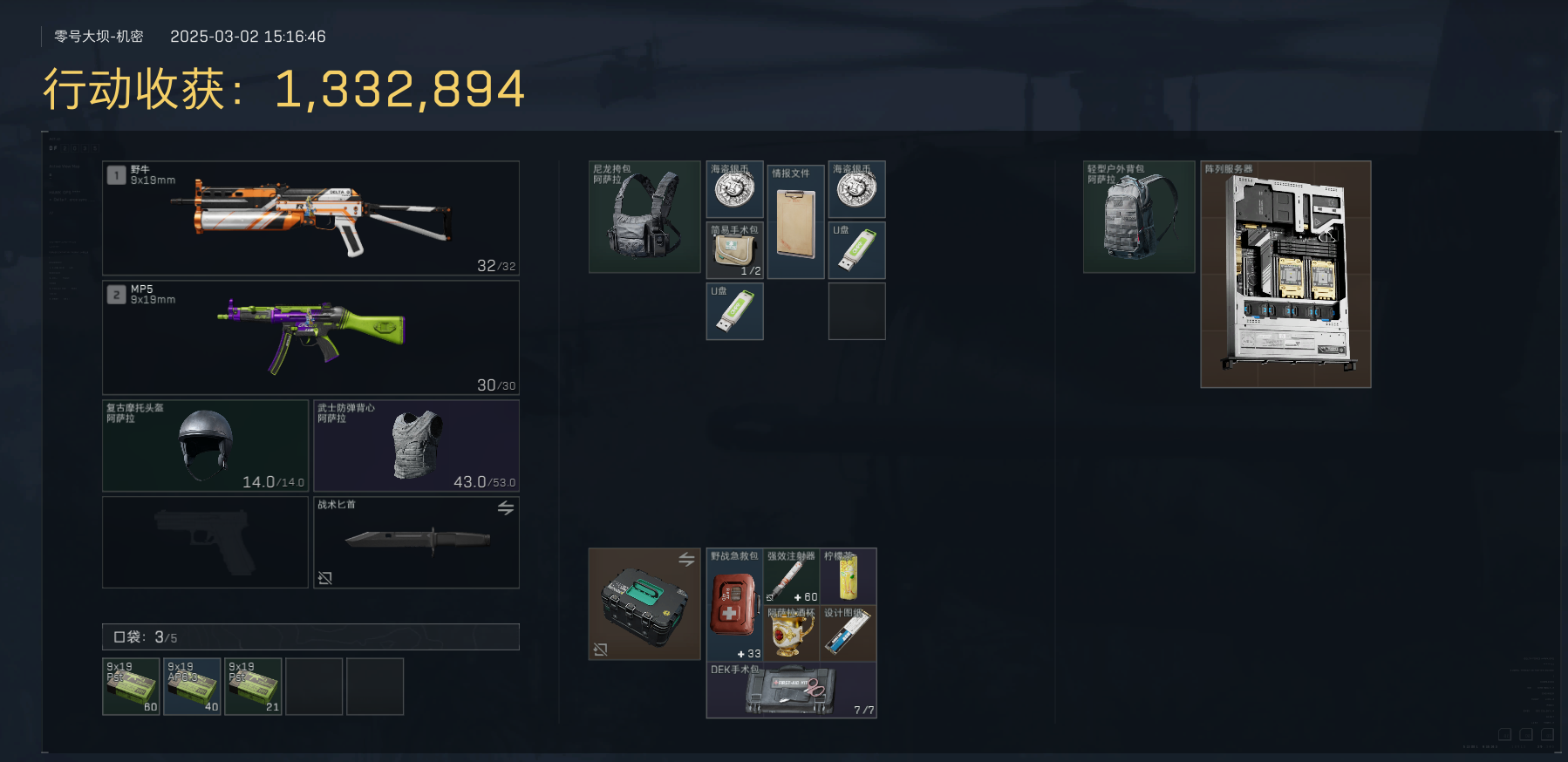The height and width of the screenshot is (762, 1568).
Task: Click the 9x19 AP6.3 ammo box
Action: (x=192, y=687)
